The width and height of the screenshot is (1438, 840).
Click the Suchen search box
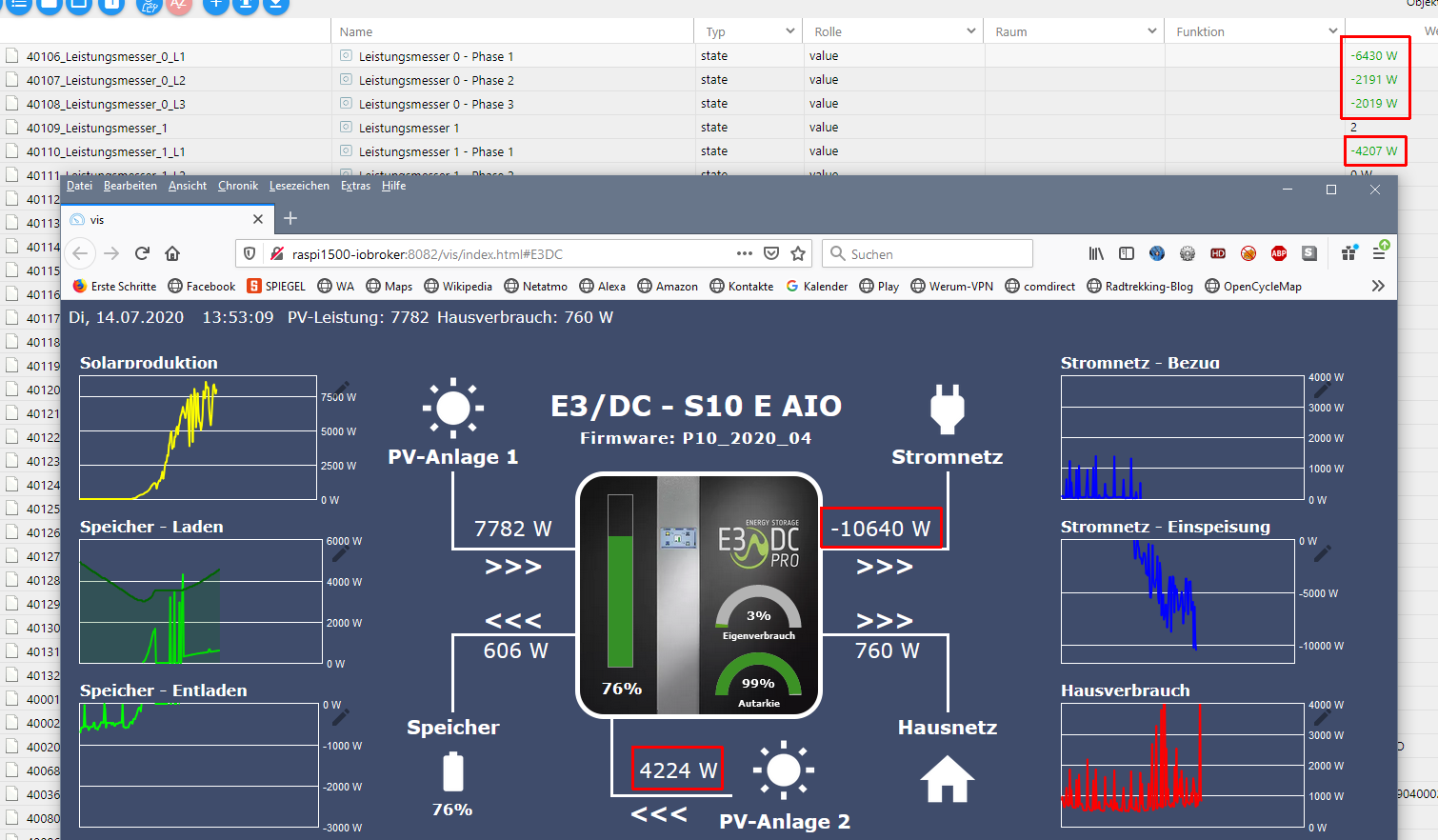pos(928,253)
